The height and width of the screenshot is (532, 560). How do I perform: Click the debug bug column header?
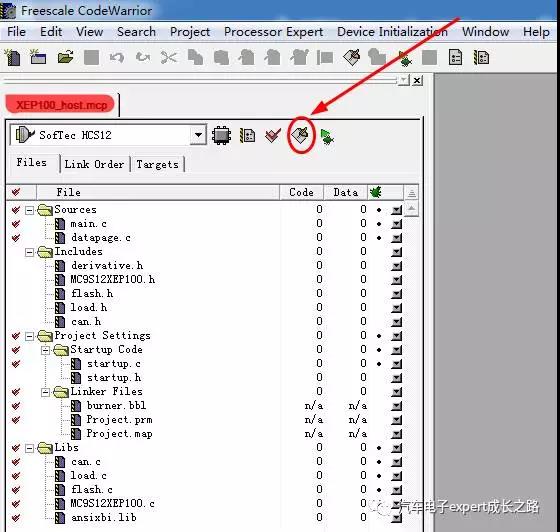[376, 192]
